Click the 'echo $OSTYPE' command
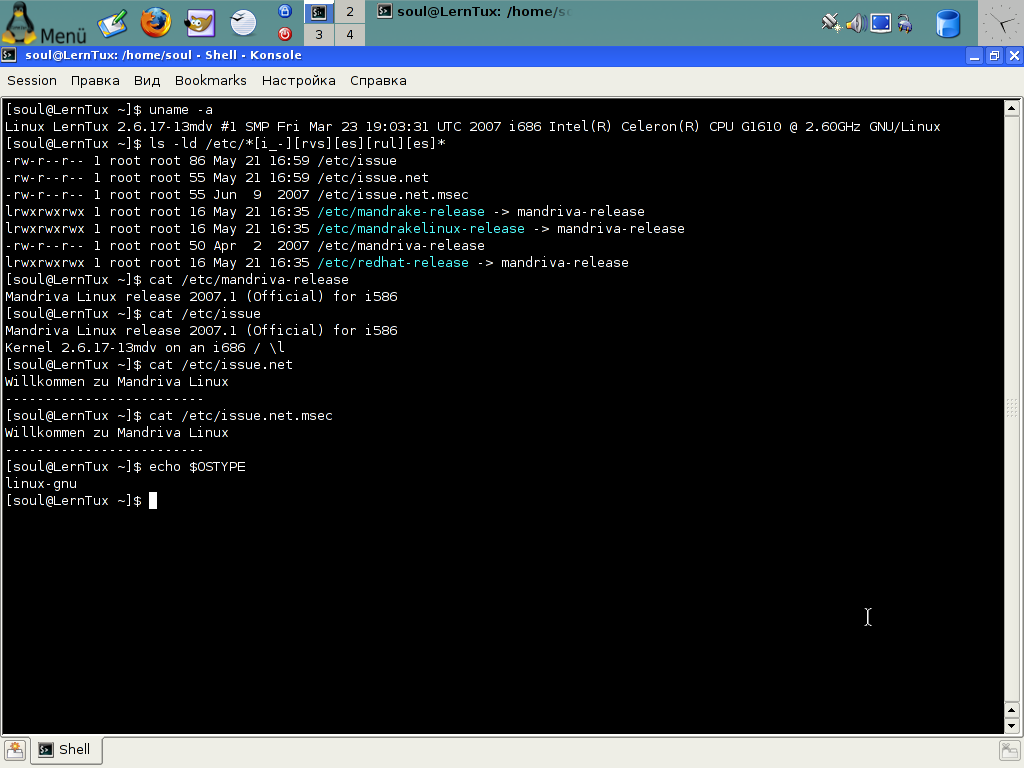Image resolution: width=1024 pixels, height=768 pixels. click(x=197, y=466)
